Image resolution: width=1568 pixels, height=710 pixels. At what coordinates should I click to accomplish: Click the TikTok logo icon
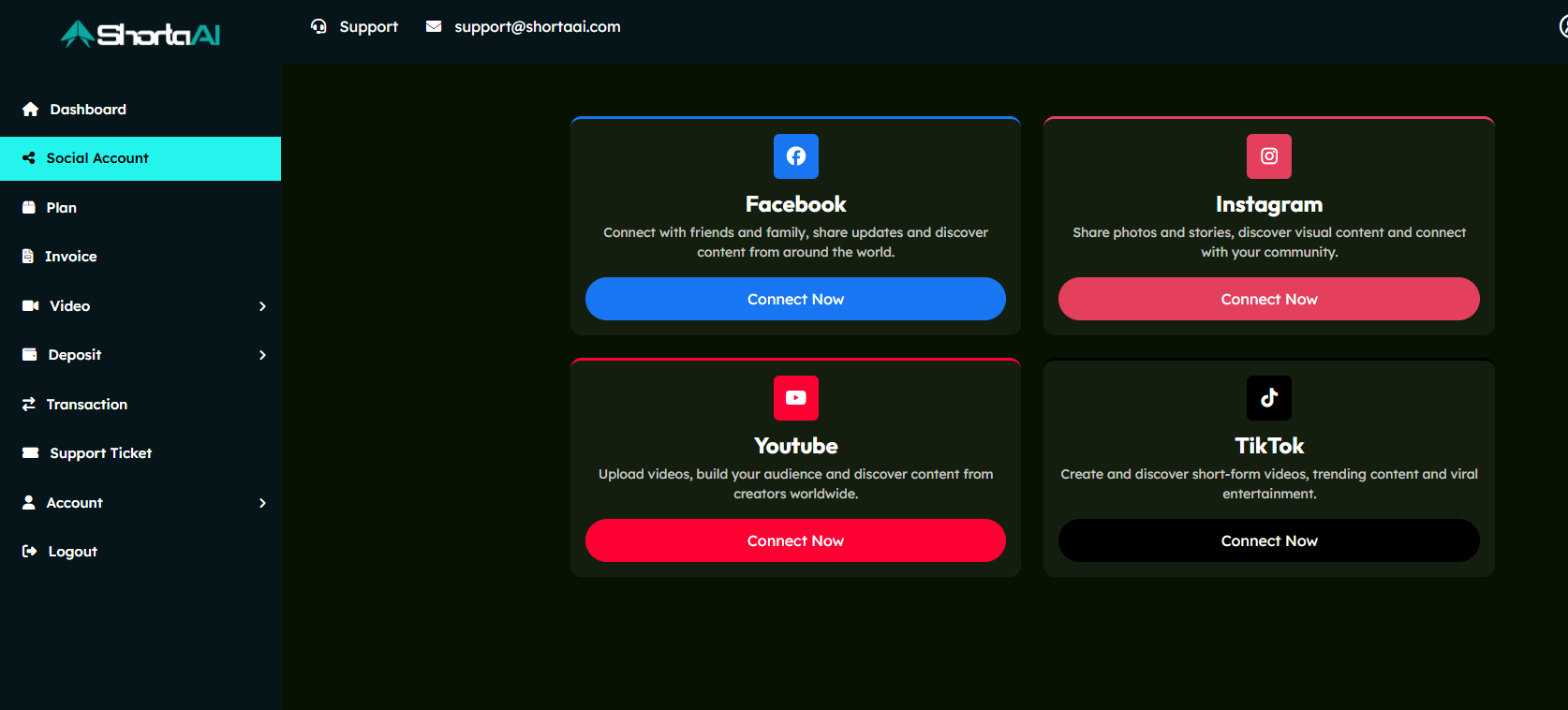pyautogui.click(x=1269, y=398)
